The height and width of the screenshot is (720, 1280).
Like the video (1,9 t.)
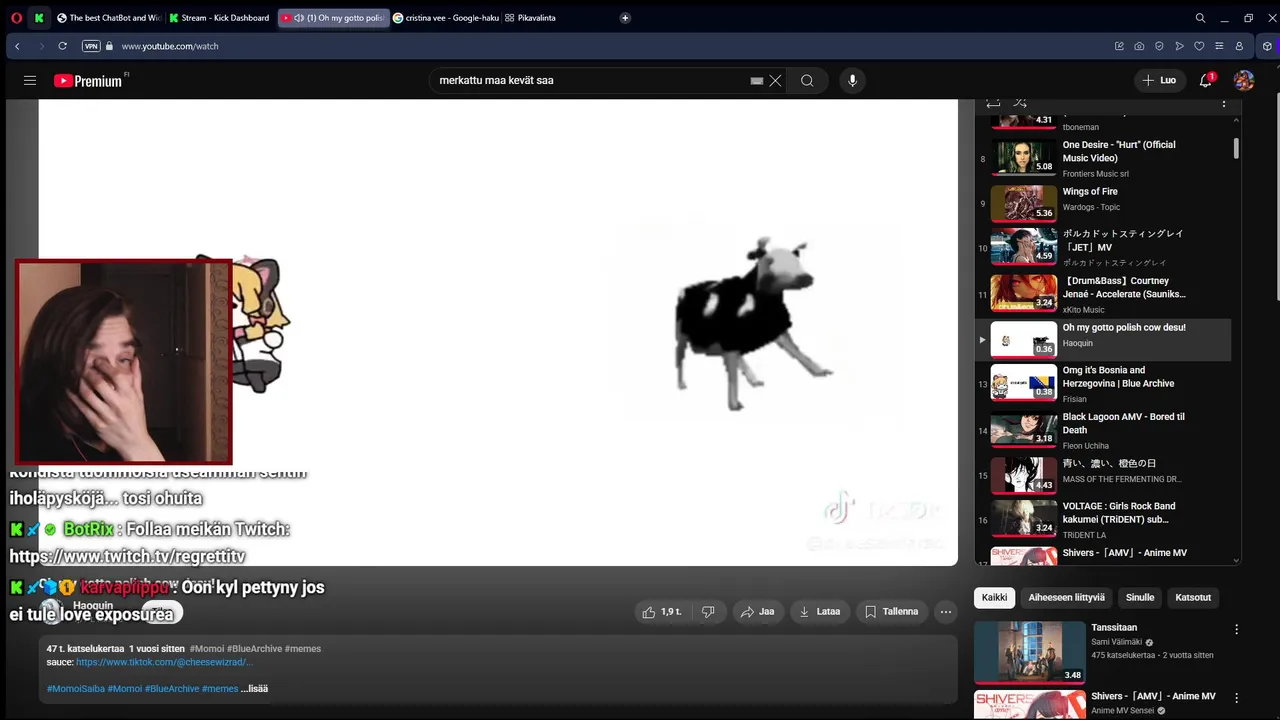coord(662,612)
